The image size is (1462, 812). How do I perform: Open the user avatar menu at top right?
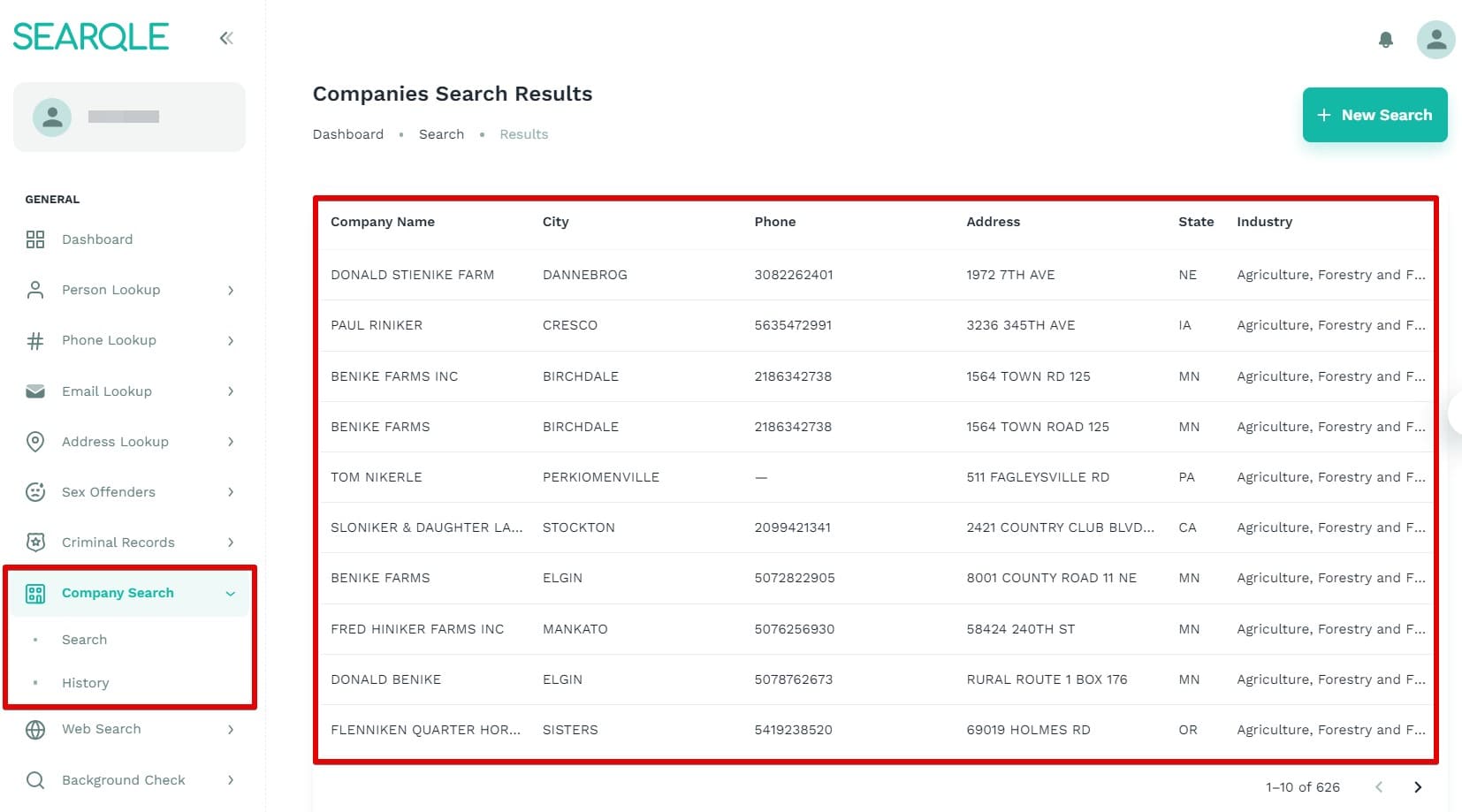[1435, 40]
